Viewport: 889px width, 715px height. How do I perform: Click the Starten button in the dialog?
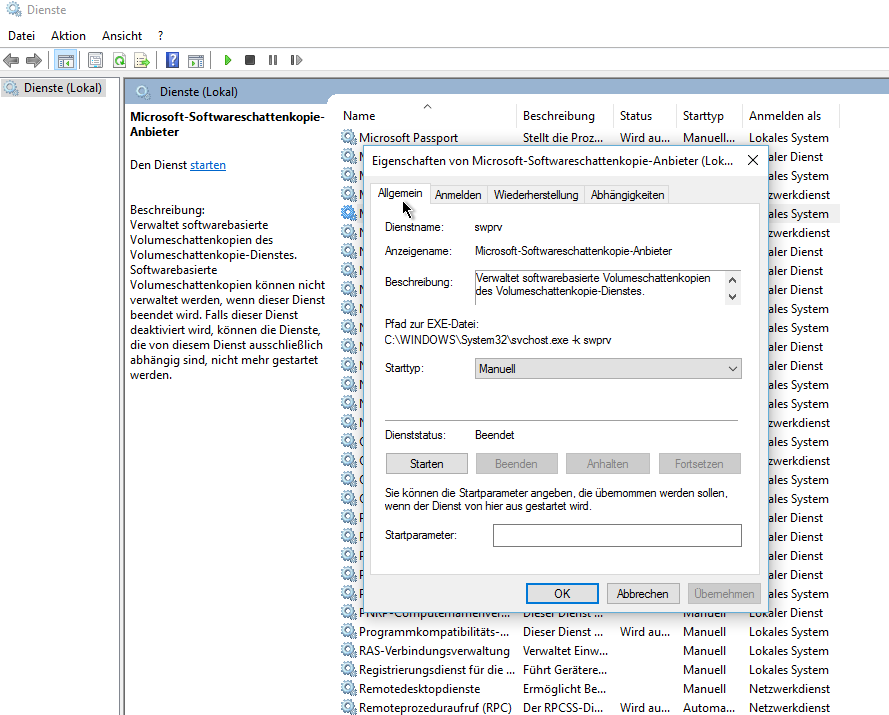[x=426, y=464]
